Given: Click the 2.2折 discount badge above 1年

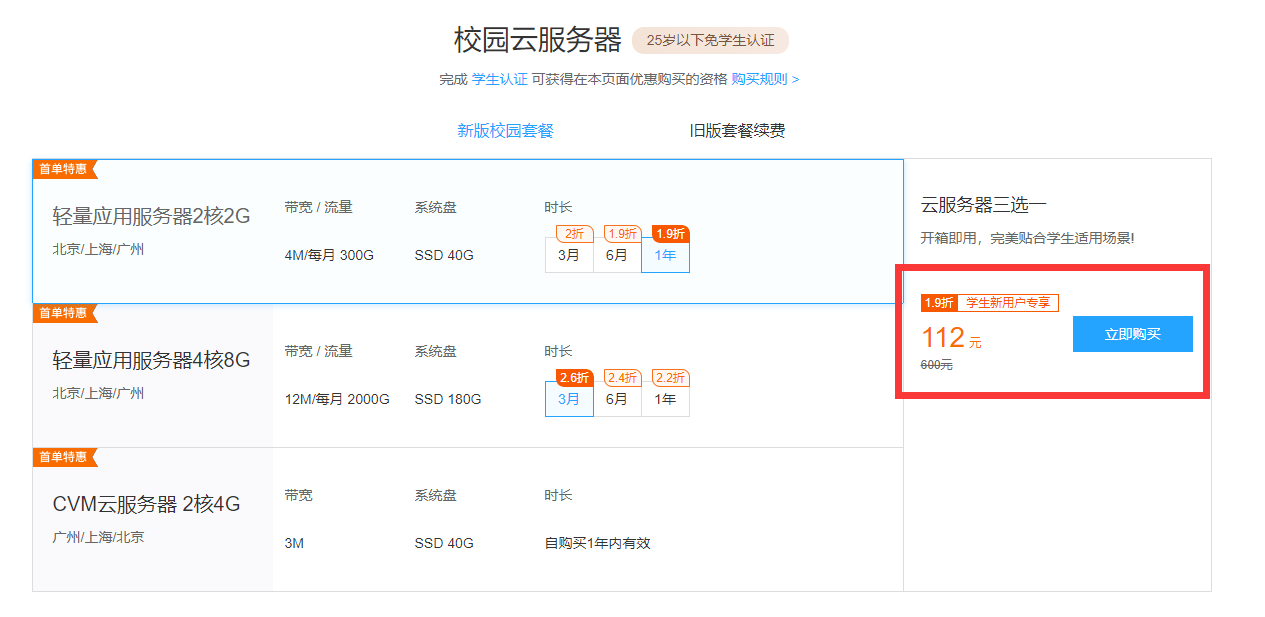Looking at the screenshot, I should click(671, 378).
